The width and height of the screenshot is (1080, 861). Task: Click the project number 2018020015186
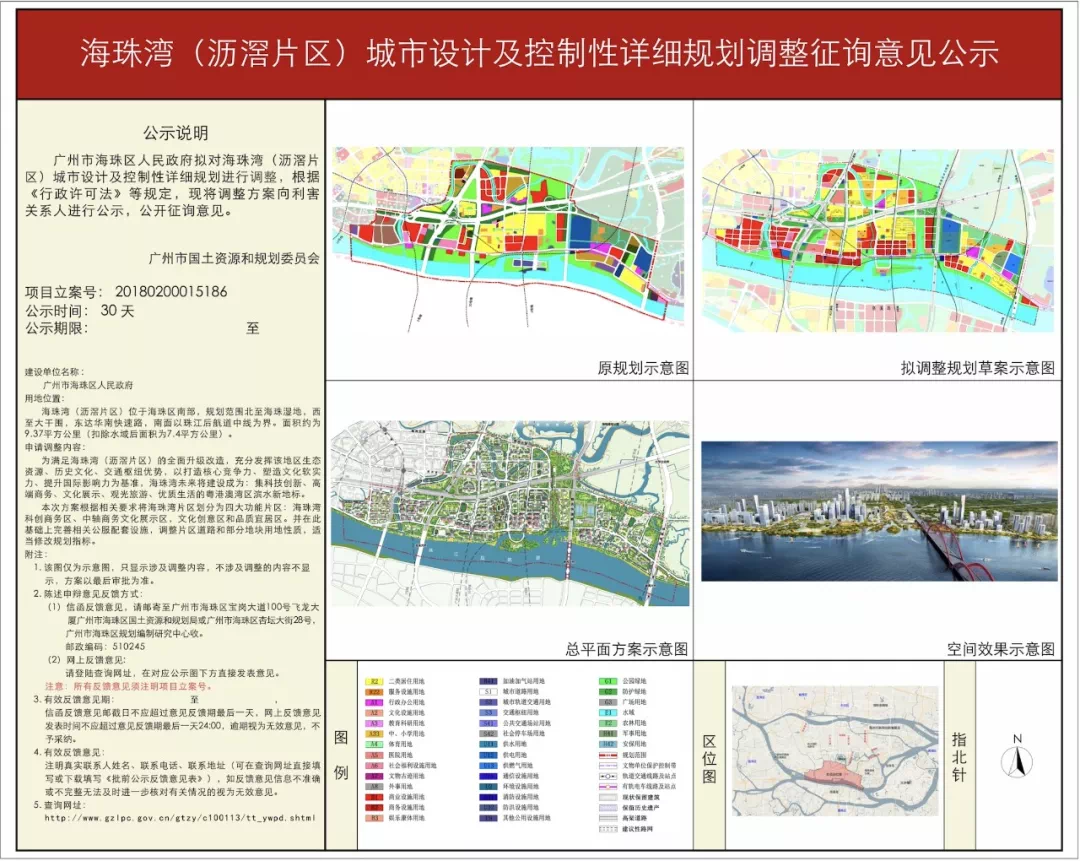click(x=171, y=292)
